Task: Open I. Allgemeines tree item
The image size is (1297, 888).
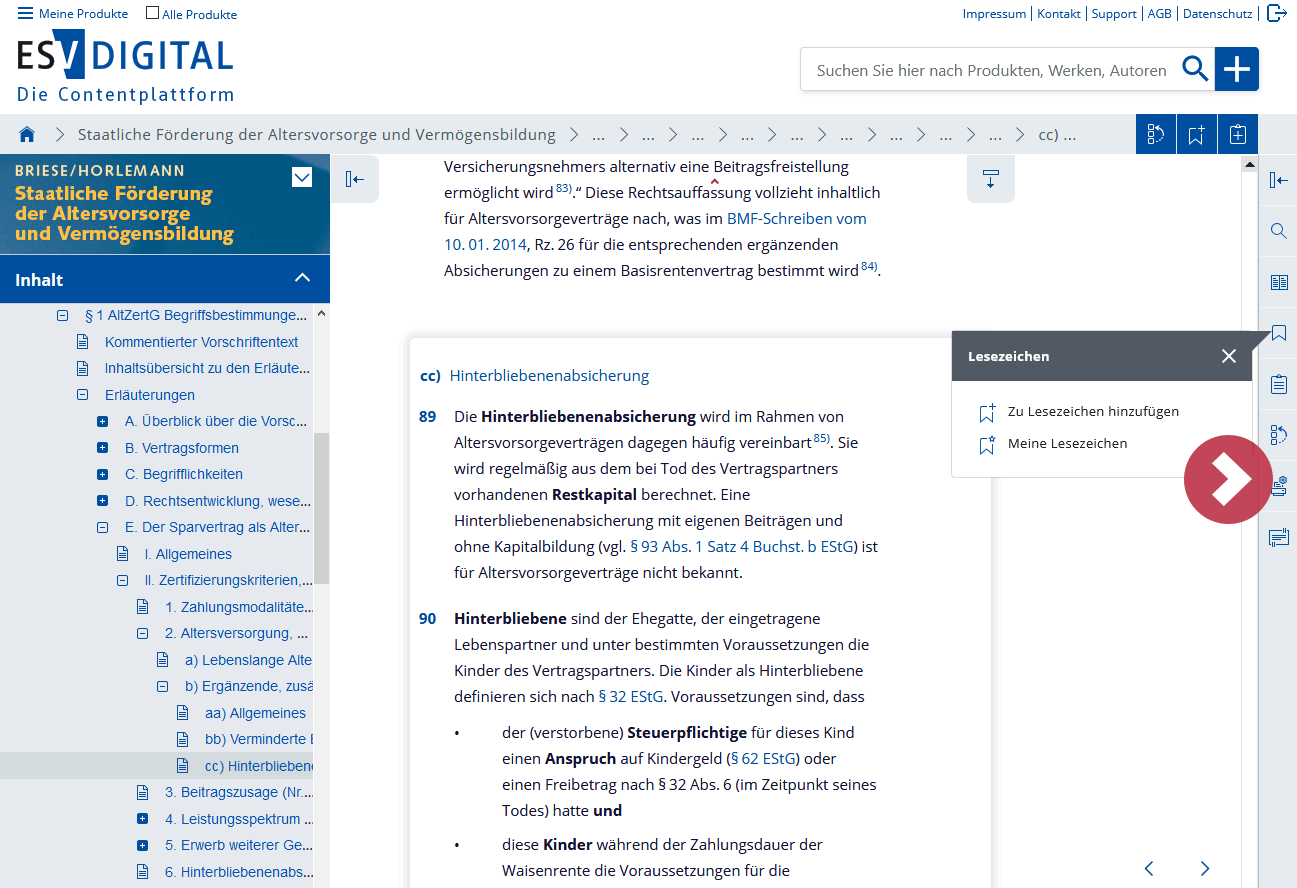Action: pos(188,554)
